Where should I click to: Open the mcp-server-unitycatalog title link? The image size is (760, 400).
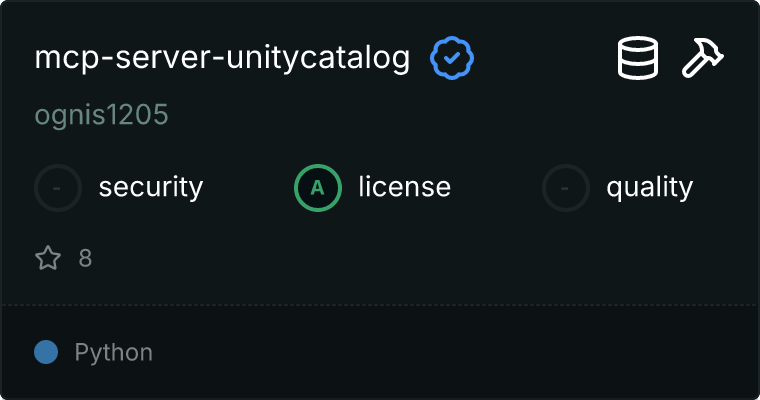click(222, 59)
